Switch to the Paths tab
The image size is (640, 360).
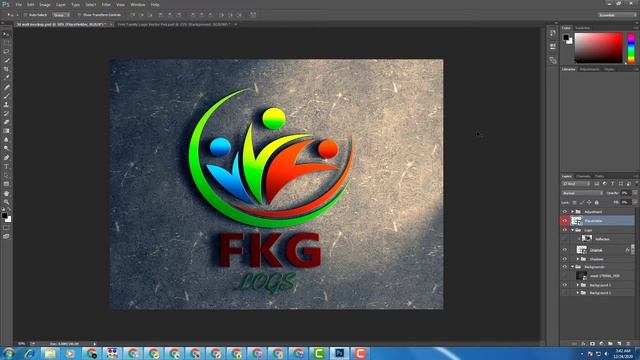[599, 176]
